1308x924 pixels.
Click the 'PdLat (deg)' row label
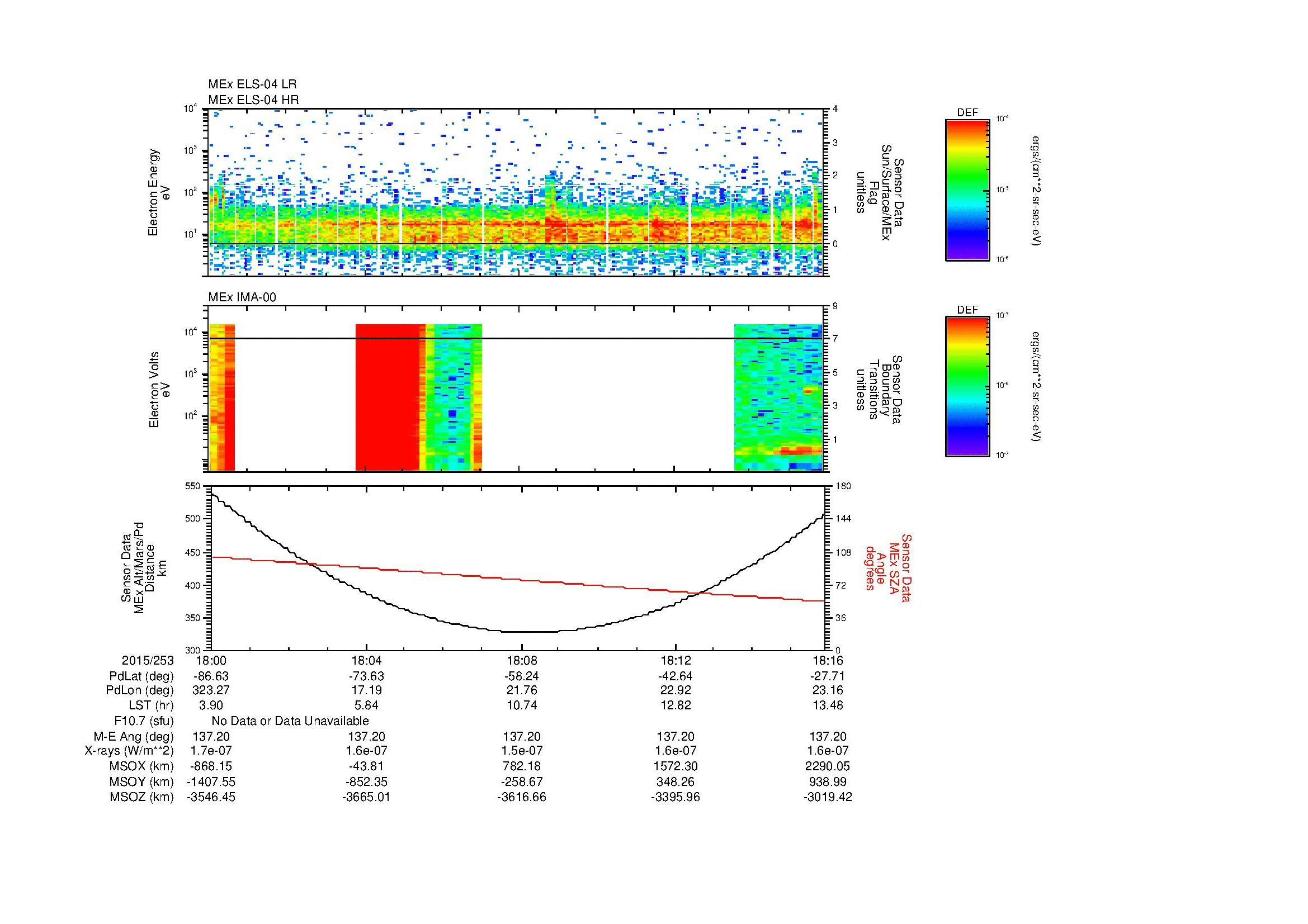click(x=141, y=676)
